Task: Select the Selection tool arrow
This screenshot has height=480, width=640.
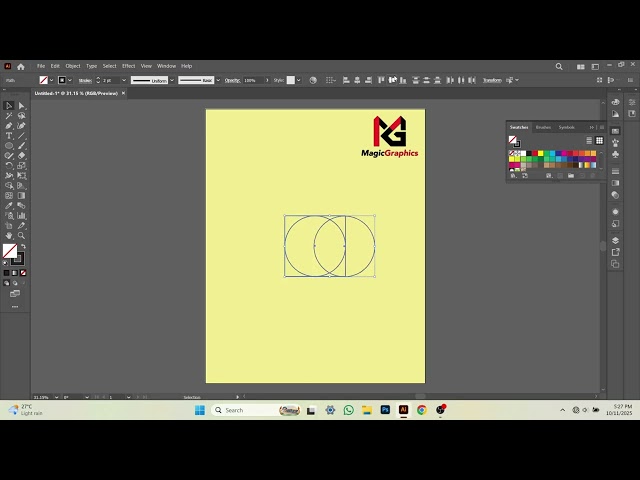Action: pos(9,106)
